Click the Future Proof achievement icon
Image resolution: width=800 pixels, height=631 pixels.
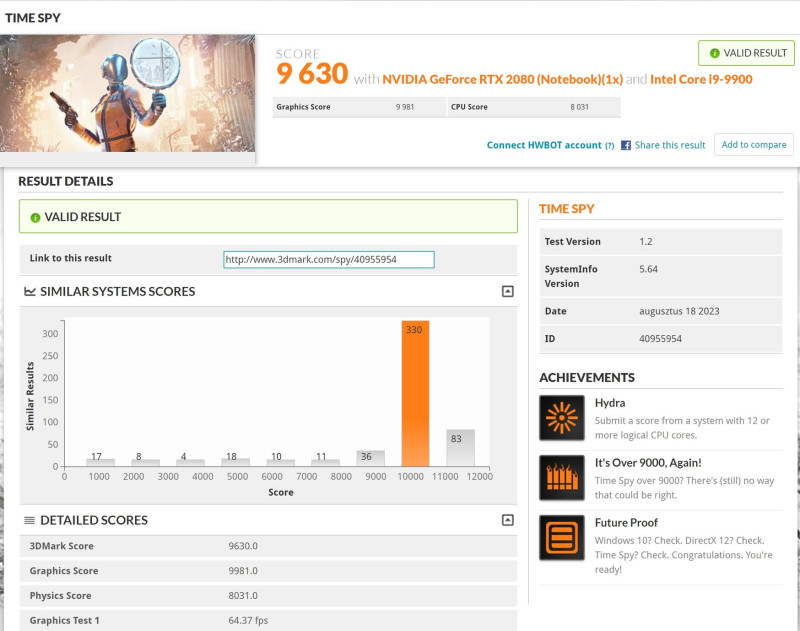pos(562,538)
